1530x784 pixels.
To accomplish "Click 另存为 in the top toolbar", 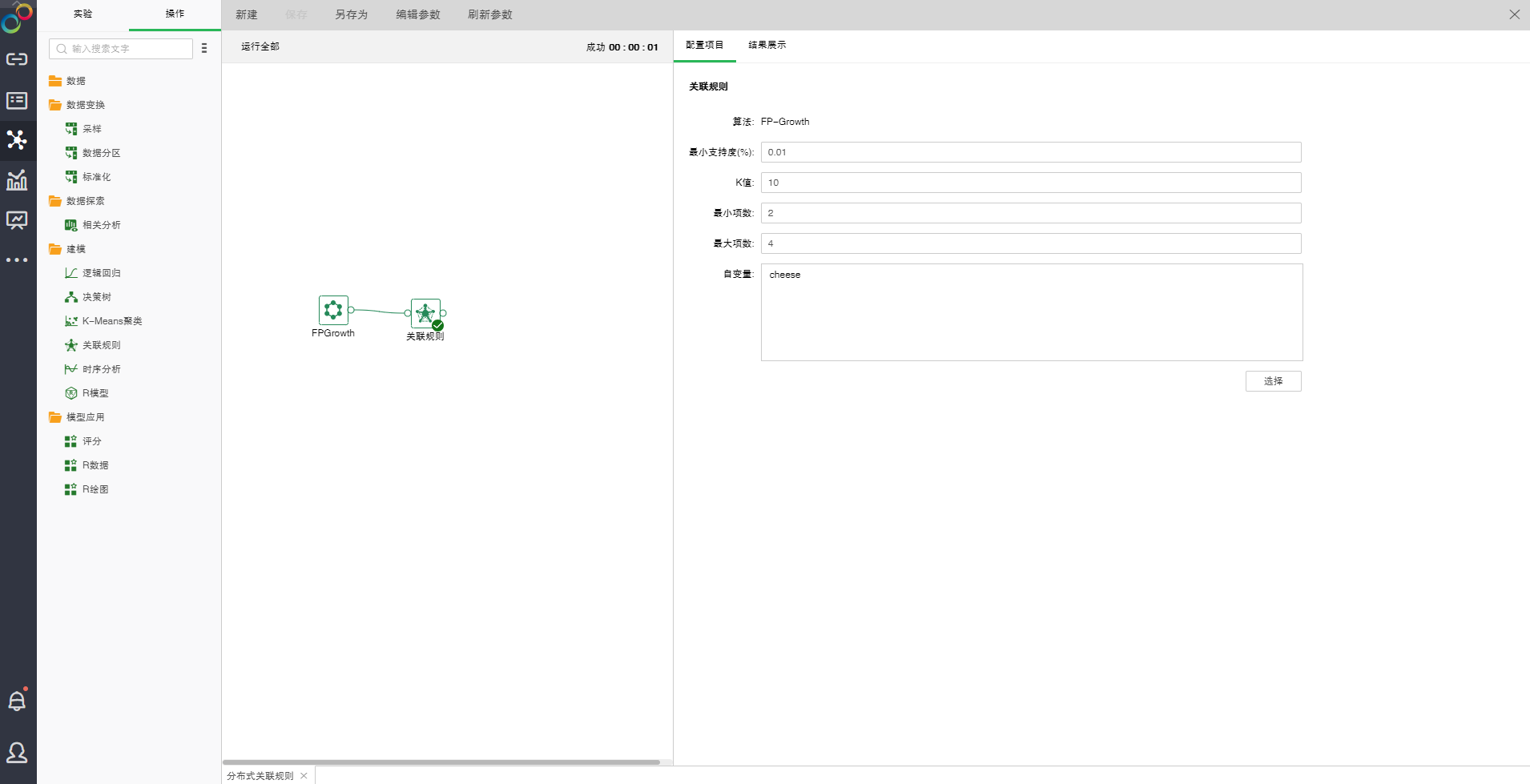I will 351,15.
